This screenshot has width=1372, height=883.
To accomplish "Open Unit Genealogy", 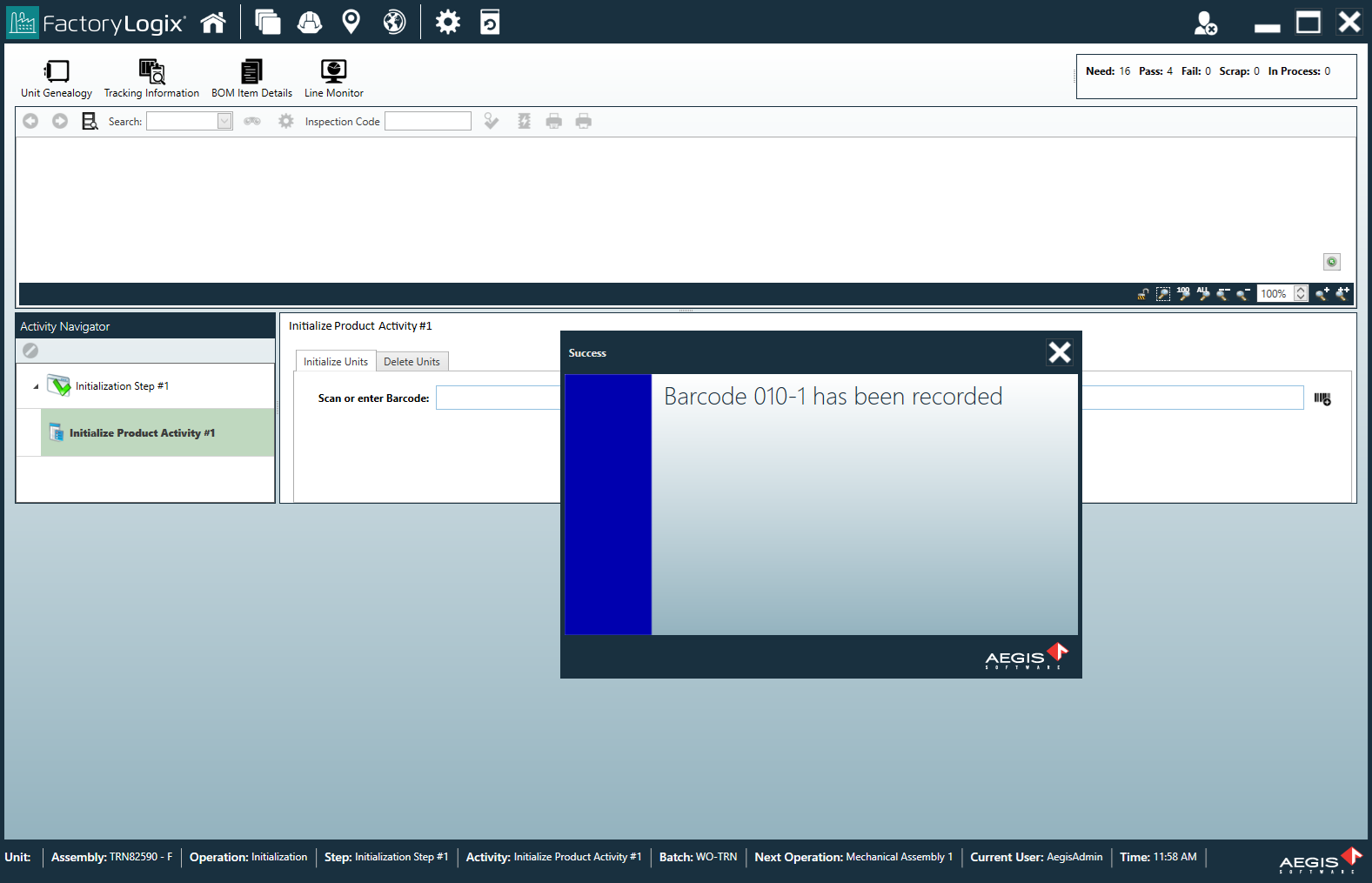I will click(x=57, y=79).
